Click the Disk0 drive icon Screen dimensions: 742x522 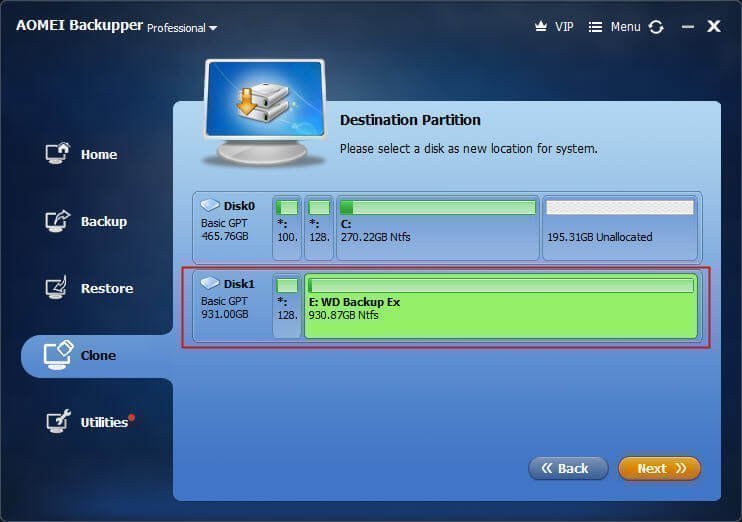click(x=210, y=206)
